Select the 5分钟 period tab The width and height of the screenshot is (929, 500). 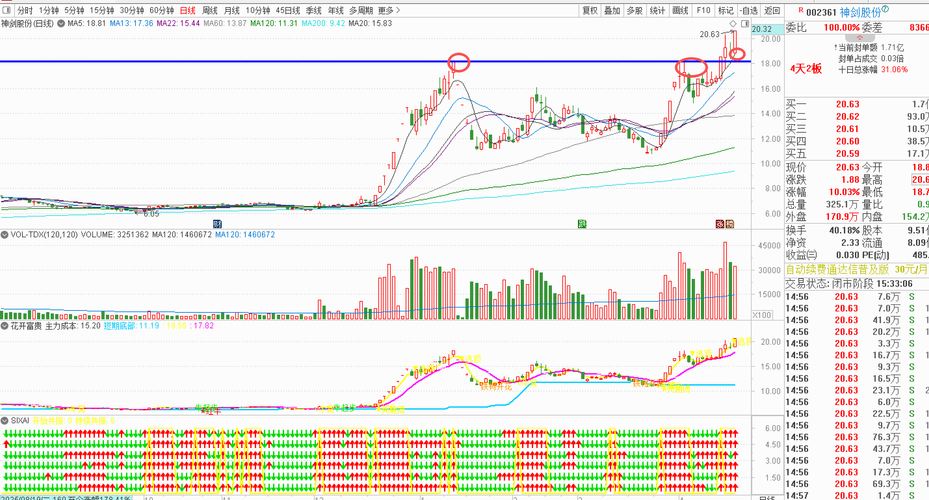74,11
